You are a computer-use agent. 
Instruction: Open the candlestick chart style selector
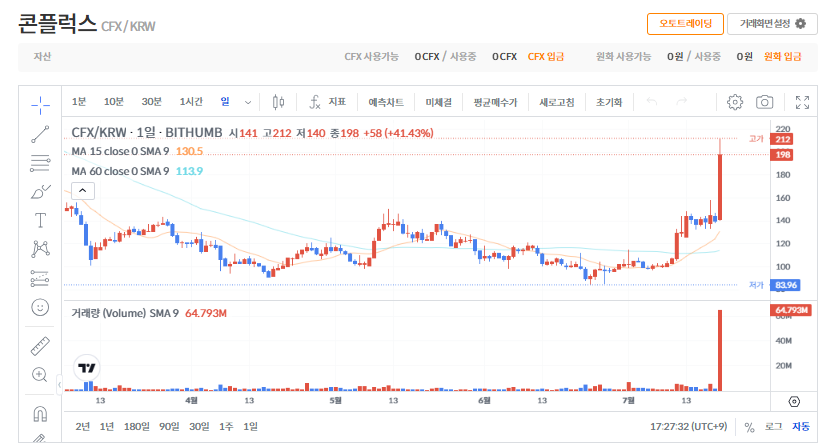279,102
